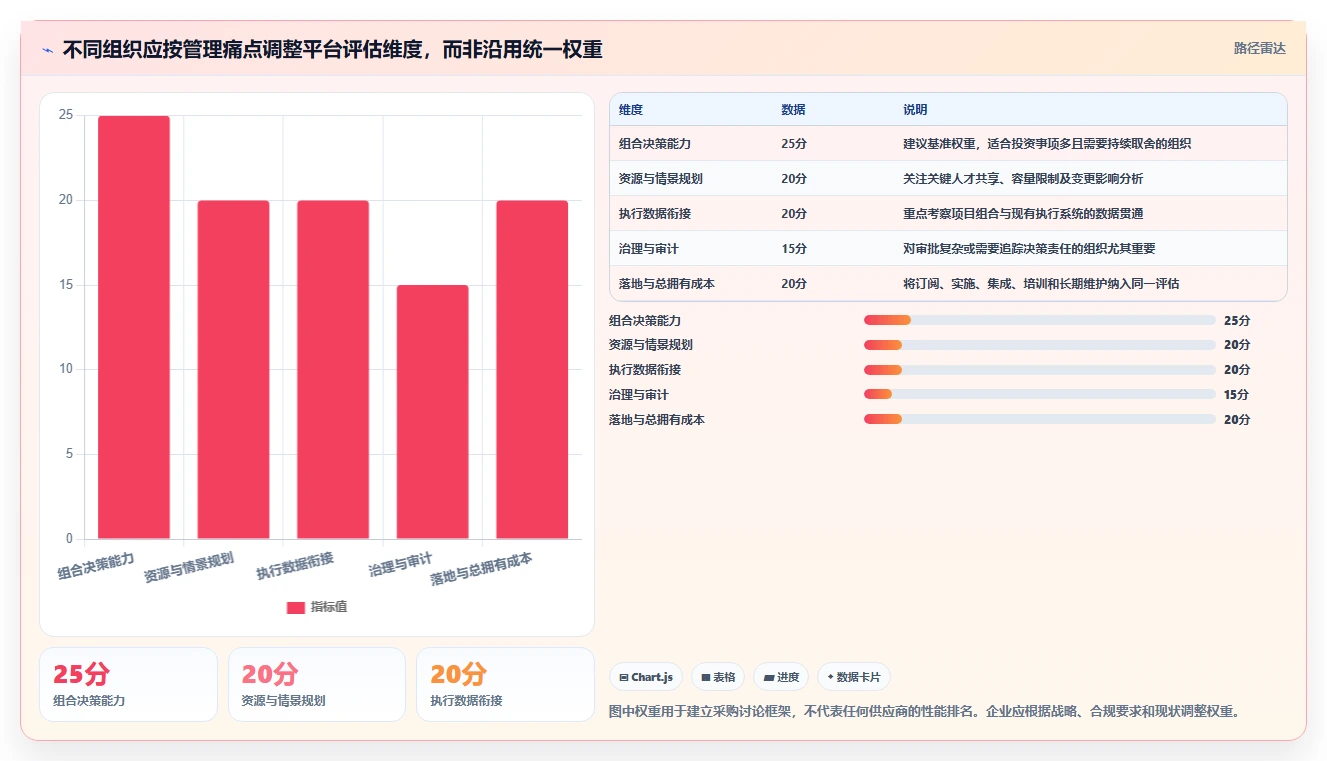Click the 15分 value in table
Image resolution: width=1327 pixels, height=761 pixels.
pyautogui.click(x=794, y=249)
